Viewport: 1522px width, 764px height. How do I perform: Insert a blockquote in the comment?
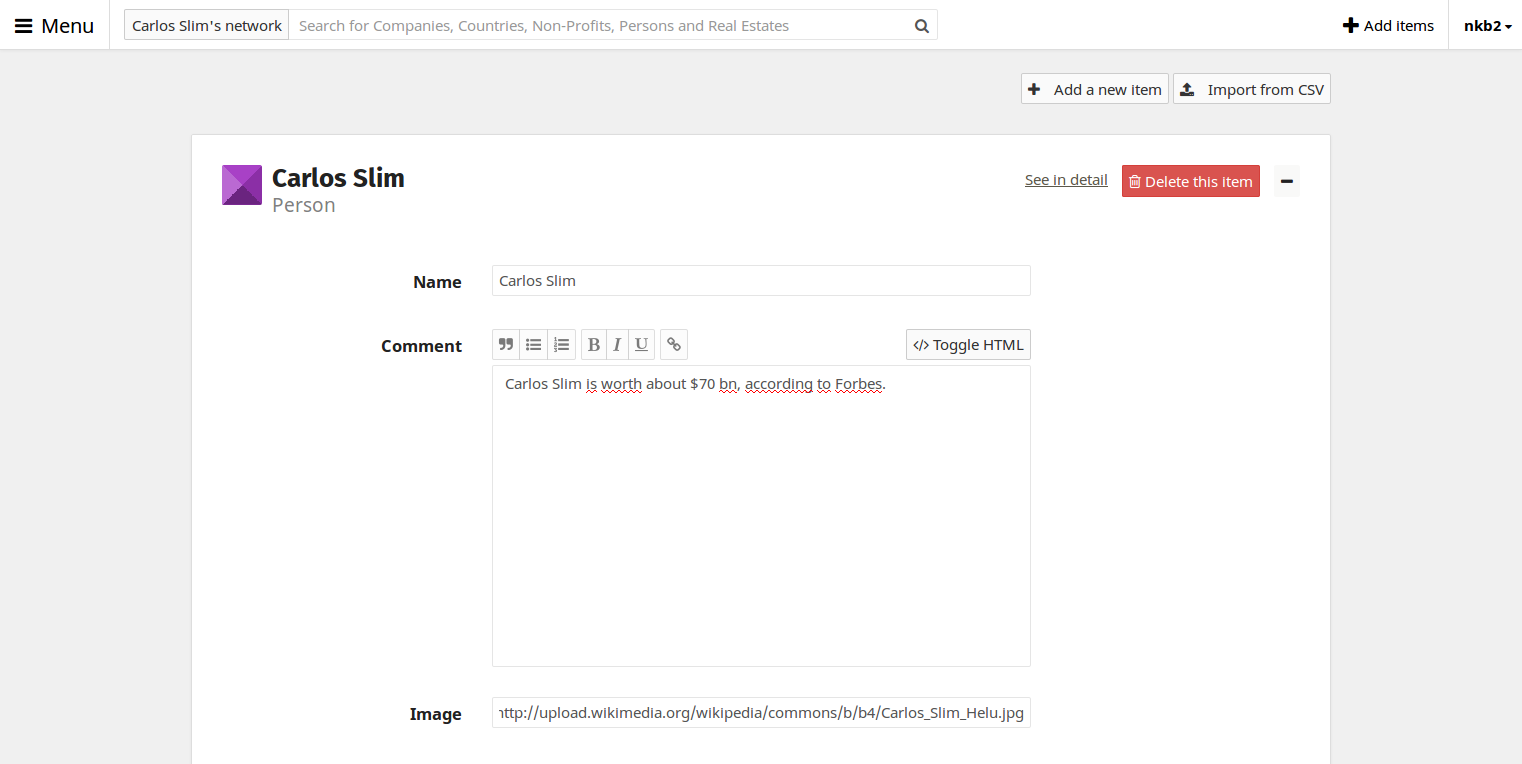pos(506,344)
